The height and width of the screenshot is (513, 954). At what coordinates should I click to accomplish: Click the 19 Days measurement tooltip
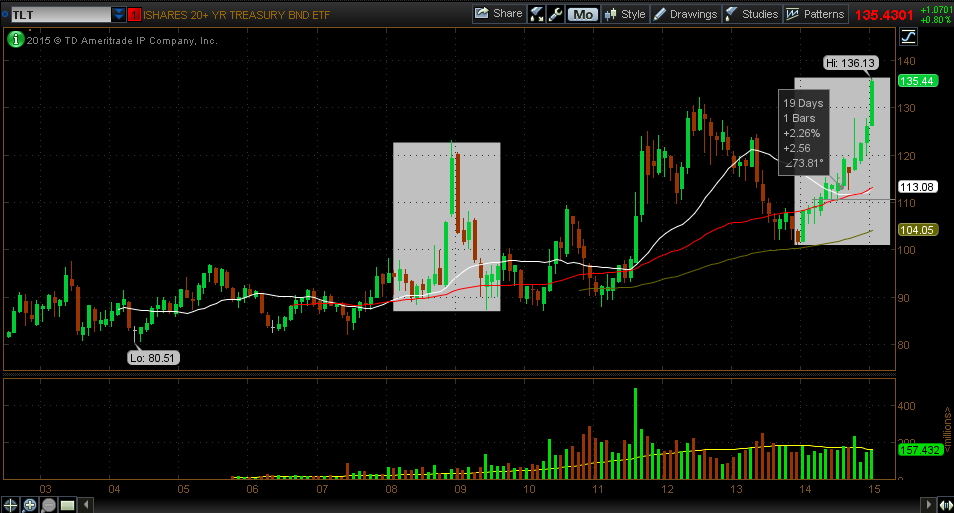pyautogui.click(x=803, y=133)
